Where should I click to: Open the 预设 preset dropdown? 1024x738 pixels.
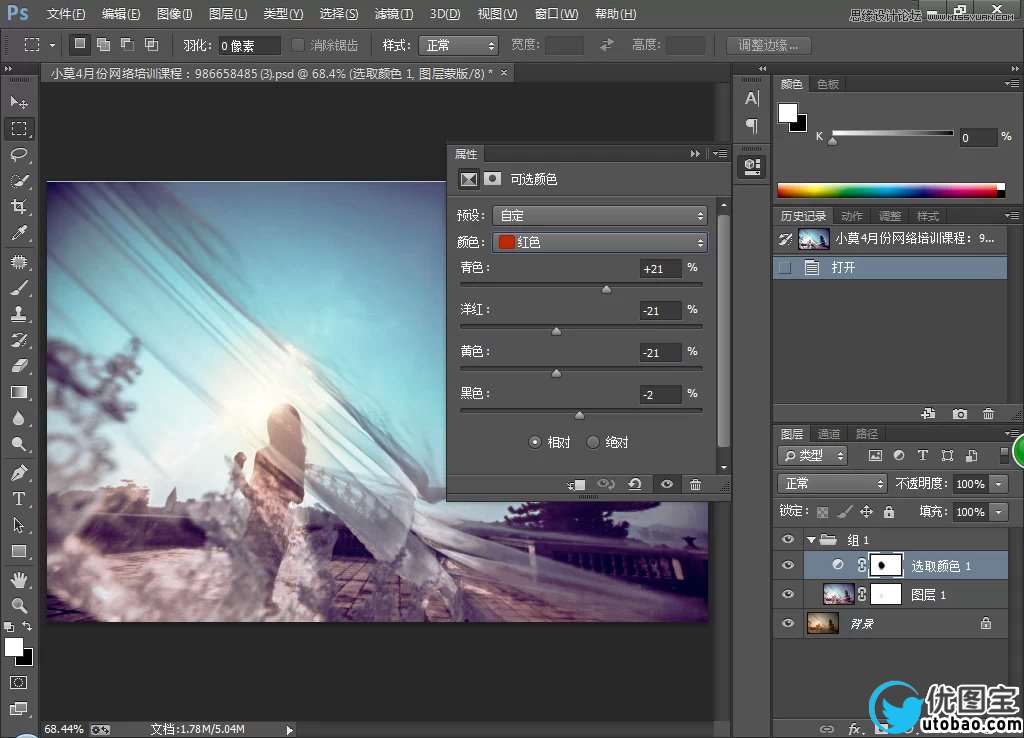coord(600,216)
